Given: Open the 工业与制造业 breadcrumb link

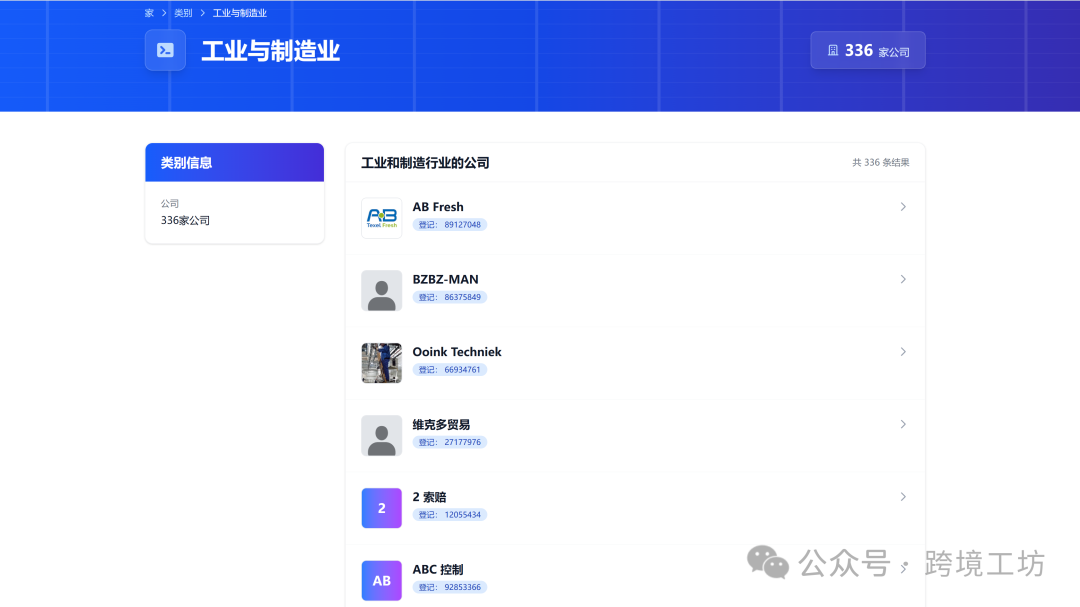Looking at the screenshot, I should tap(239, 12).
